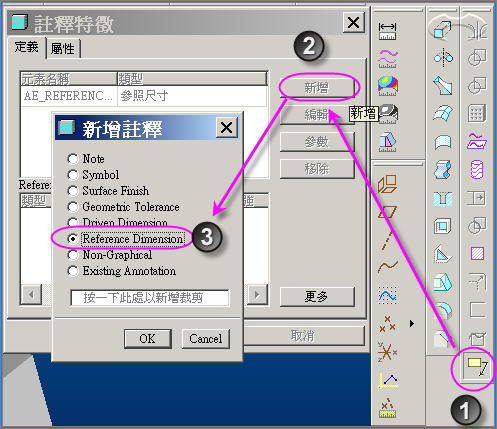
Task: Choose the Geometric Tolerance radio option
Action: pyautogui.click(x=123, y=207)
